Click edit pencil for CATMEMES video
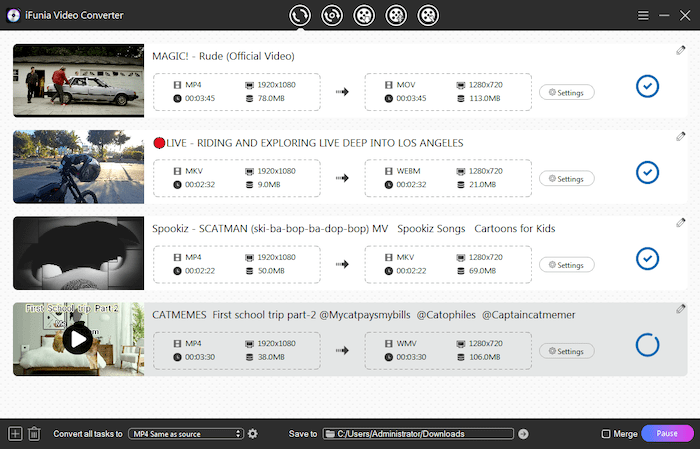 point(681,309)
